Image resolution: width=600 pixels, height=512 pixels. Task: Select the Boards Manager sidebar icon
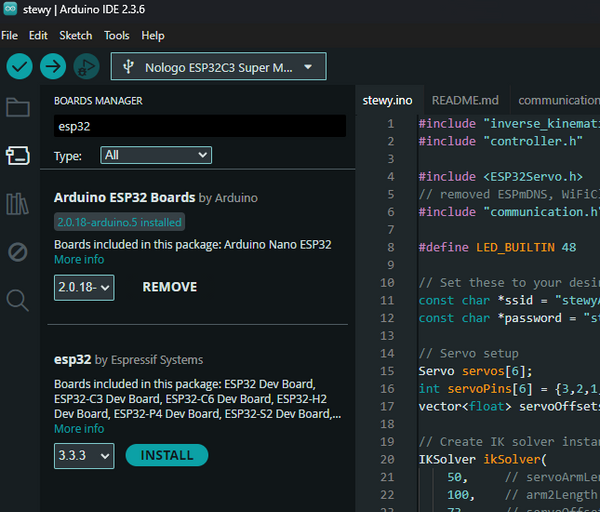point(18,155)
